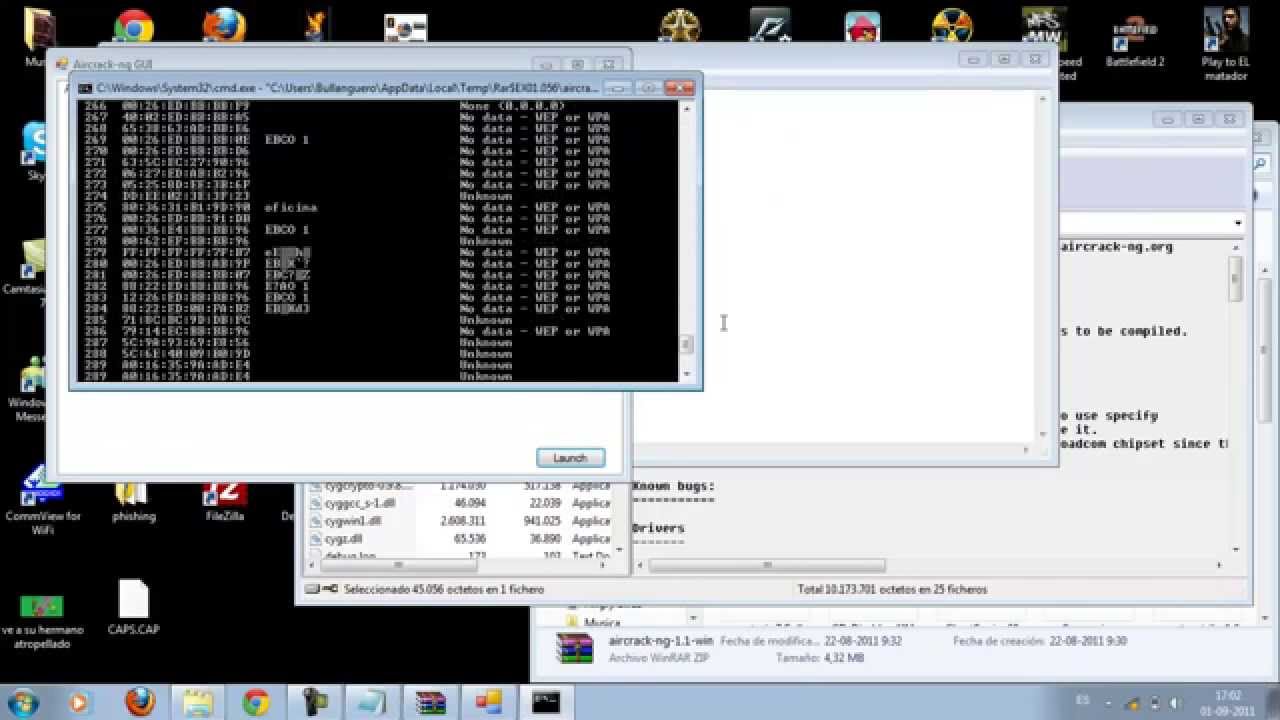
Task: Click the ES language indicator in tray
Action: click(x=1083, y=701)
